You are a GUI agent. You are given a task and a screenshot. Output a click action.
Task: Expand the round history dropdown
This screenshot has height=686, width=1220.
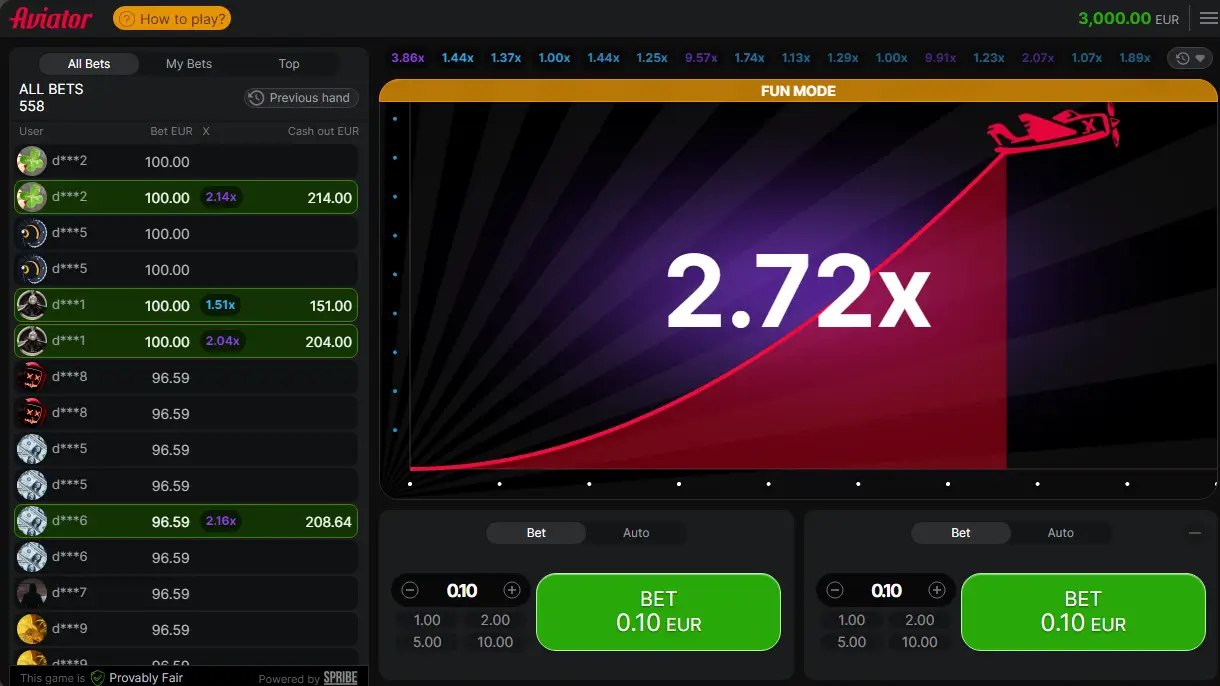(x=1189, y=58)
